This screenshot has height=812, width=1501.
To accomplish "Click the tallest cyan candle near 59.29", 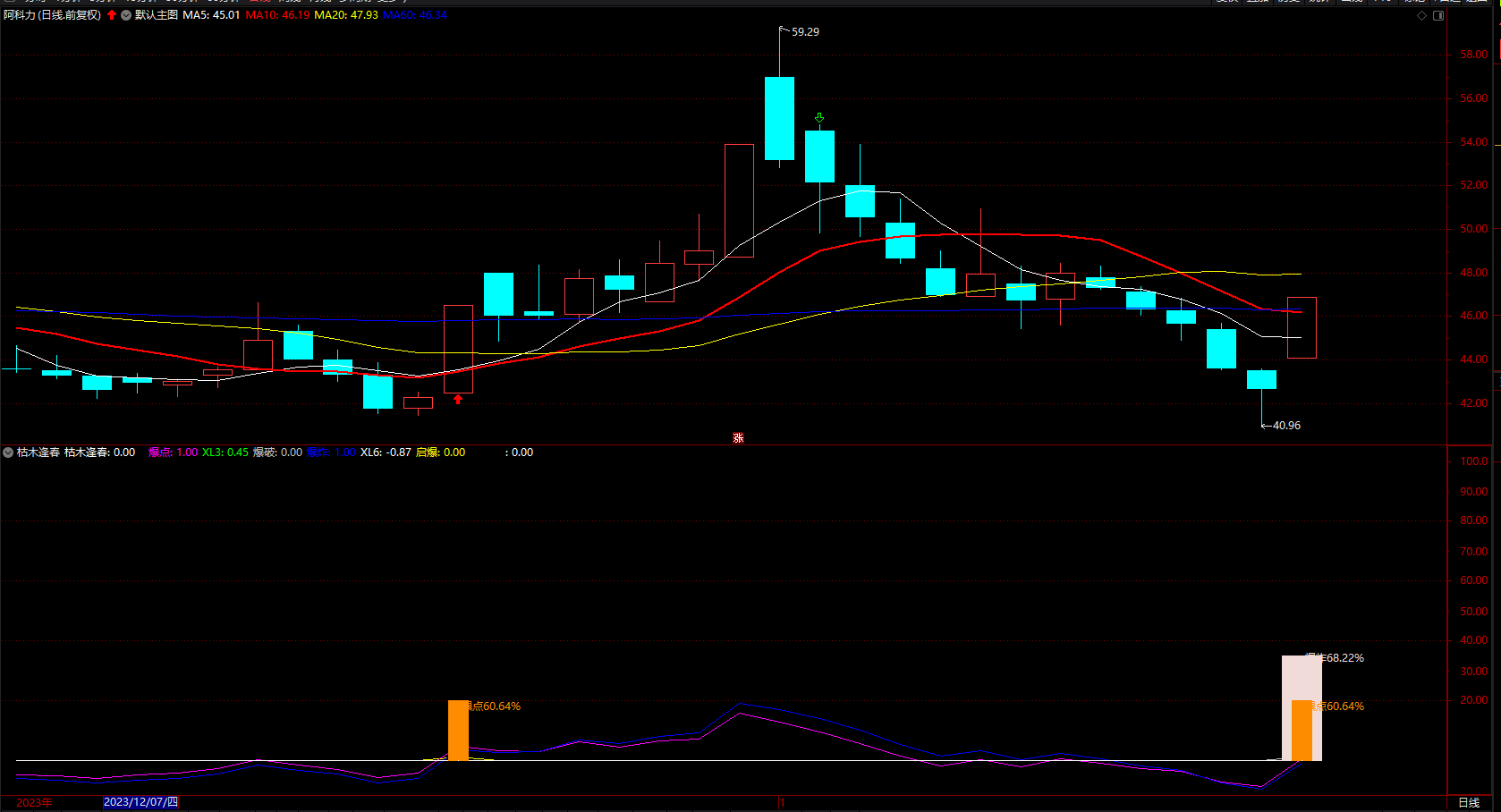I will 779,118.
